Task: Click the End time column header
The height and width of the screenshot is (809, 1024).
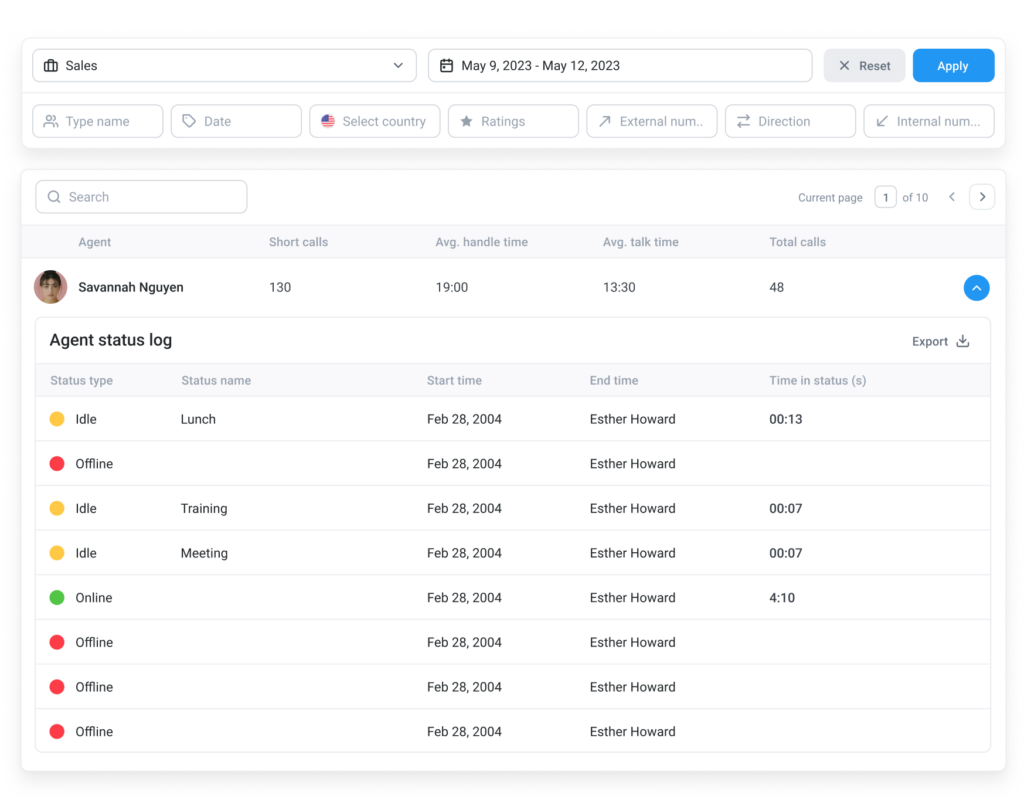Action: [614, 381]
